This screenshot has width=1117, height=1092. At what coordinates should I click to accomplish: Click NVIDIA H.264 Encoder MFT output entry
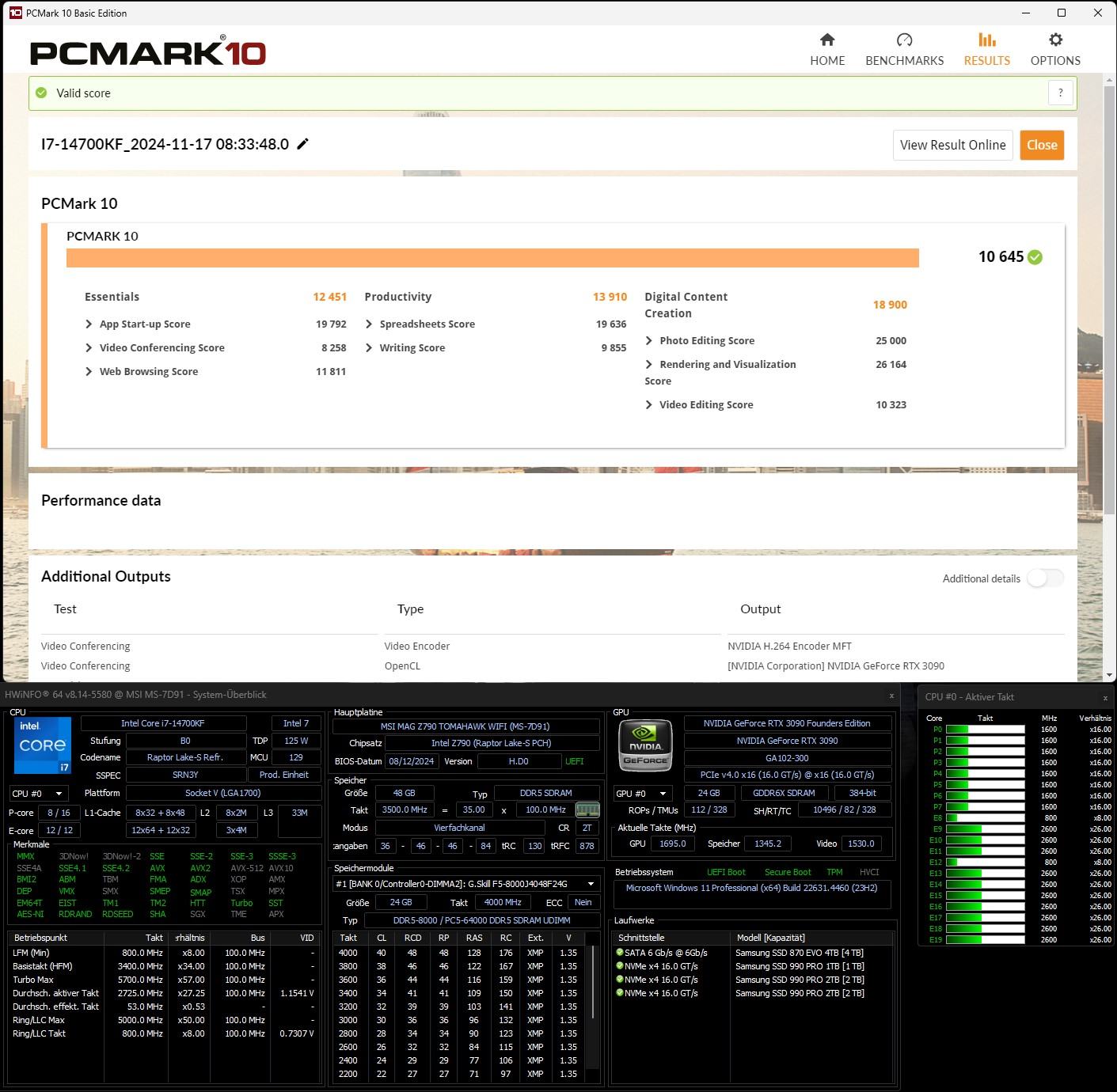pos(789,646)
